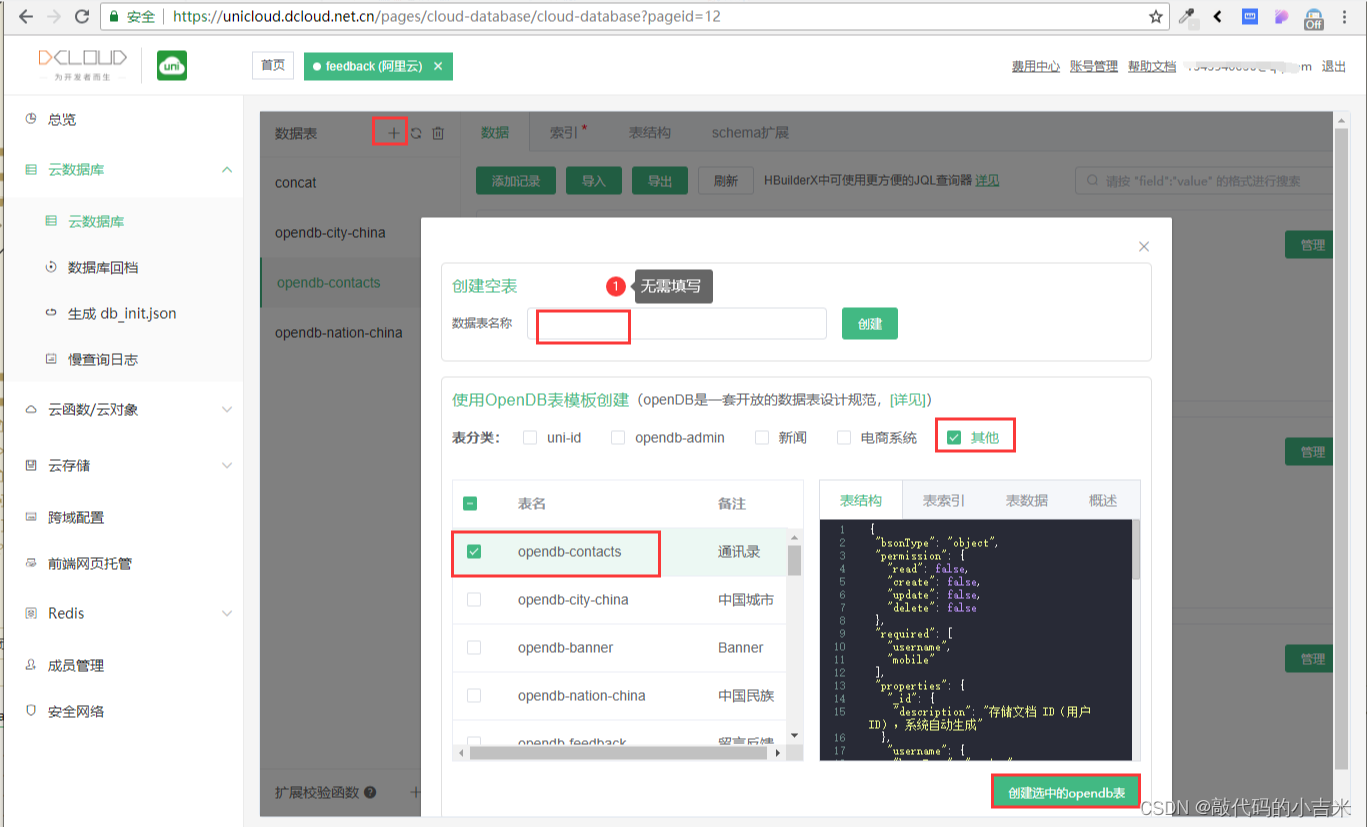The image size is (1367, 827).
Task: Uncheck the opendb-contacts row checkbox
Action: click(x=474, y=551)
